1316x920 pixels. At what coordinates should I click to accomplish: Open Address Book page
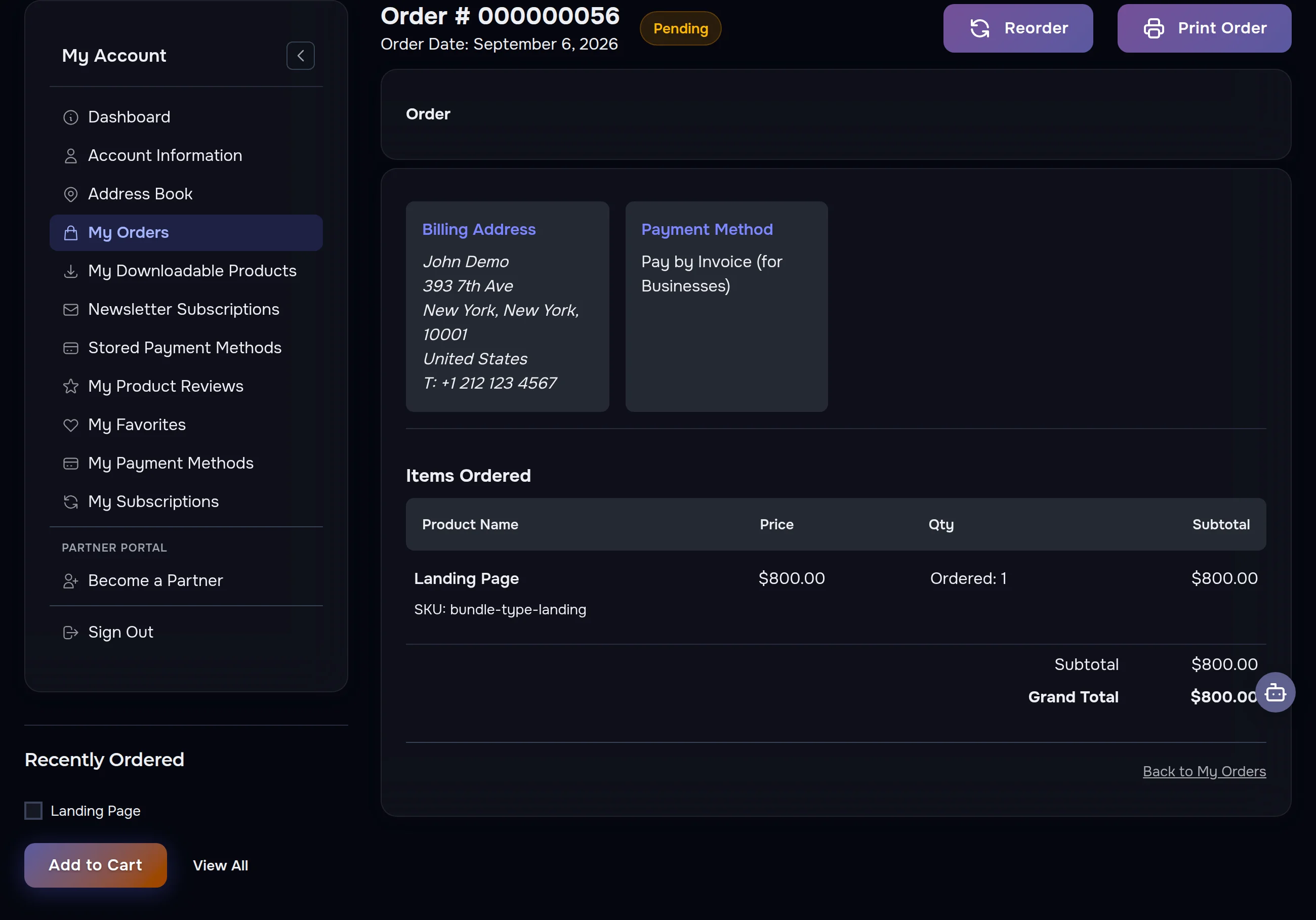pyautogui.click(x=186, y=194)
